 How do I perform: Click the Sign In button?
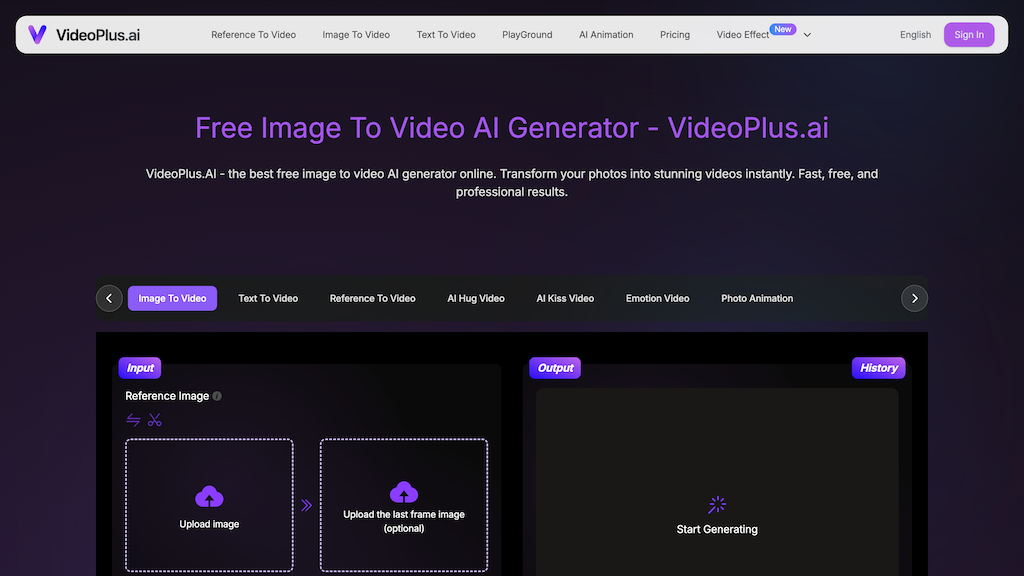[969, 34]
